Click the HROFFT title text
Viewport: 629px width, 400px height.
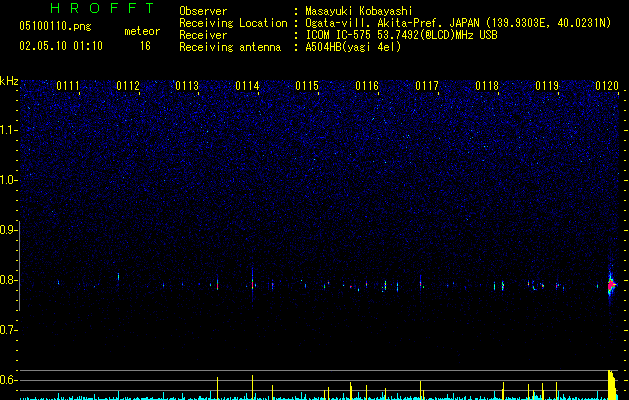click(103, 8)
